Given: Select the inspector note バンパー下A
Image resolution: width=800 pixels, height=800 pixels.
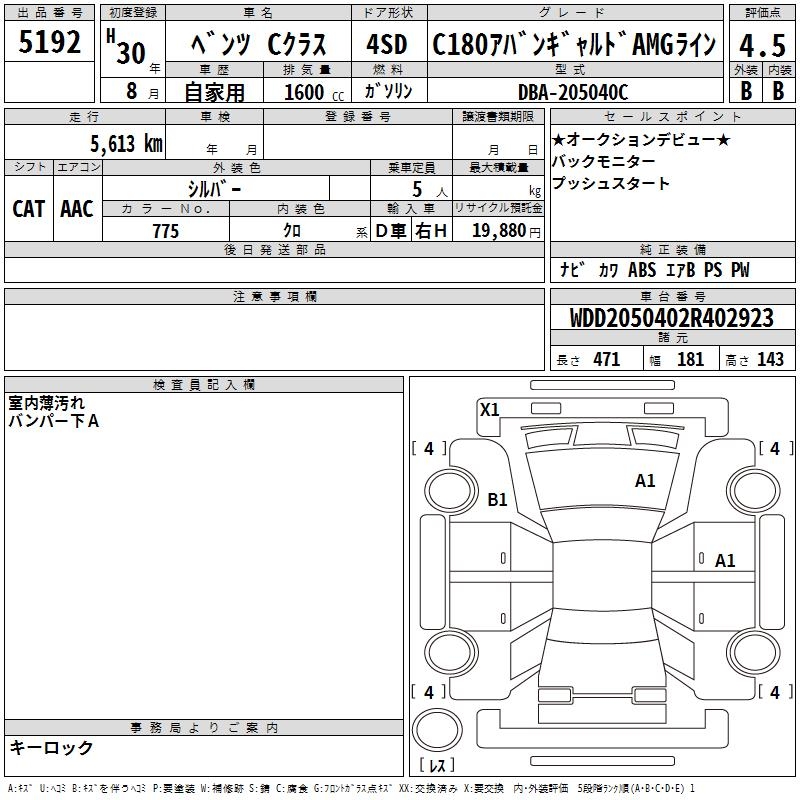Looking at the screenshot, I should 54,421.
